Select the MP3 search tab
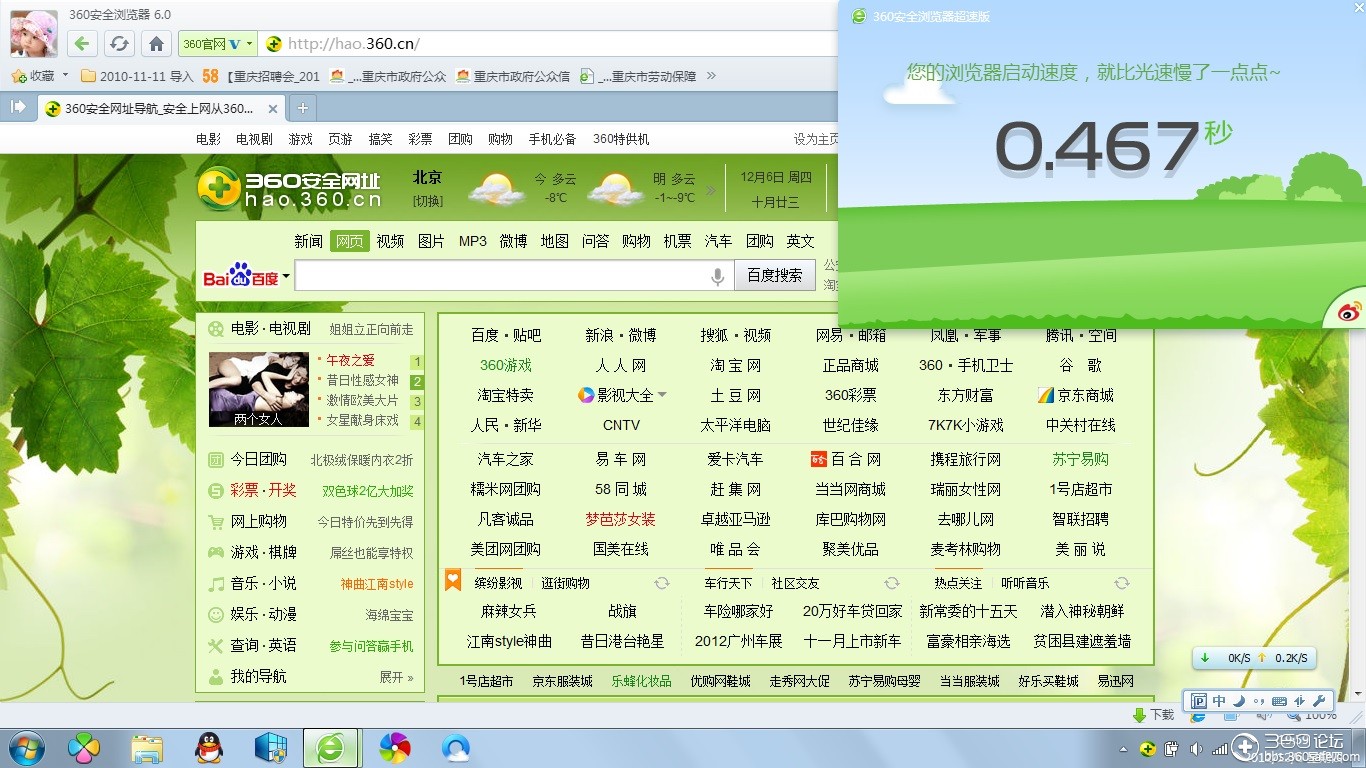Image resolution: width=1366 pixels, height=768 pixels. (472, 241)
